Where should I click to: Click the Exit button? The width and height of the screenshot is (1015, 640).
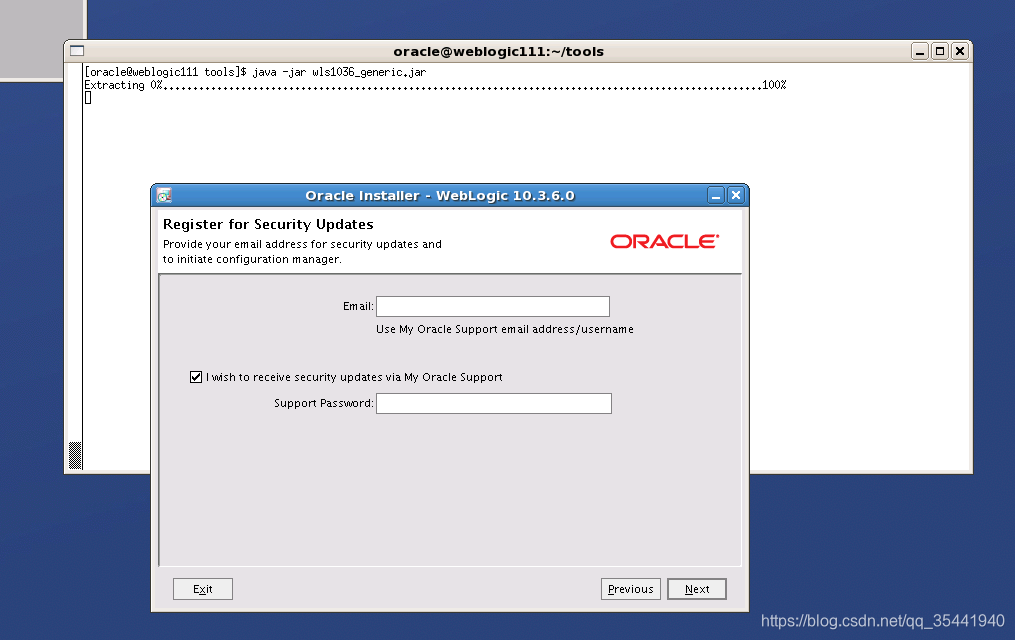(x=203, y=589)
